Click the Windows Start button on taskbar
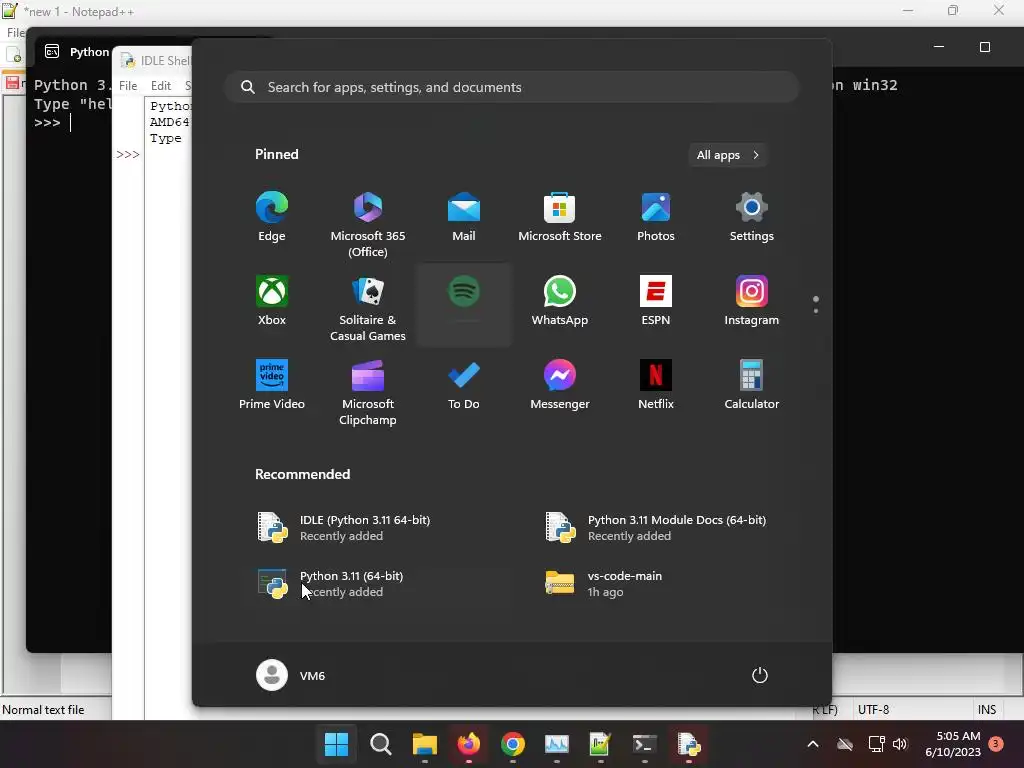The image size is (1024, 768). tap(336, 744)
